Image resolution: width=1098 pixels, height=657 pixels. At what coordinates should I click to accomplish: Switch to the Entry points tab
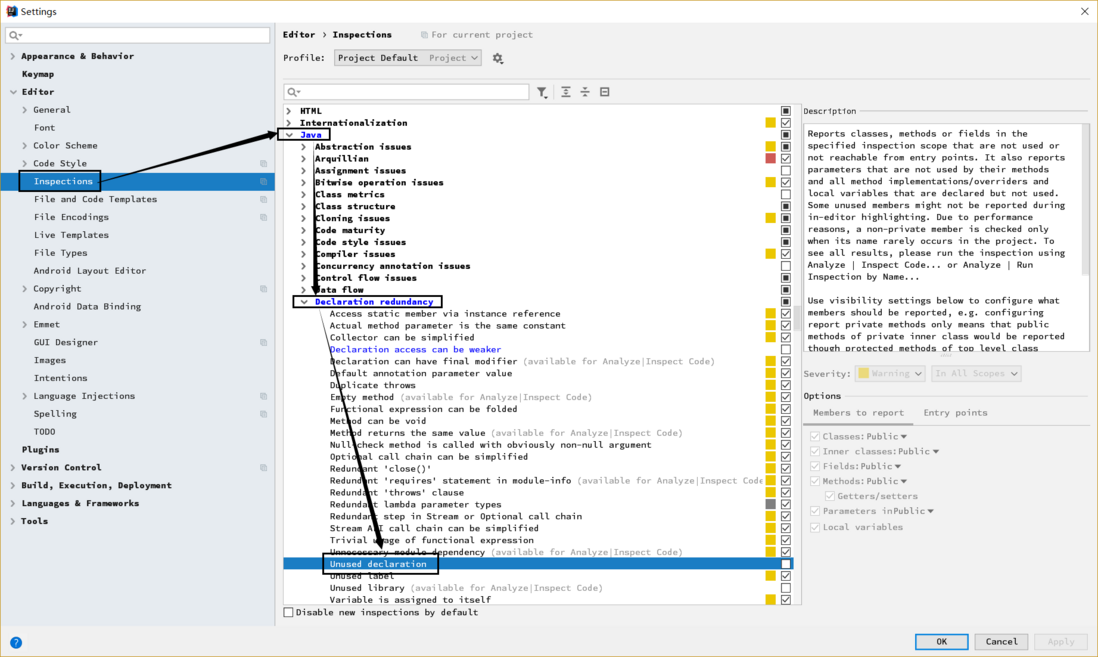pos(955,413)
